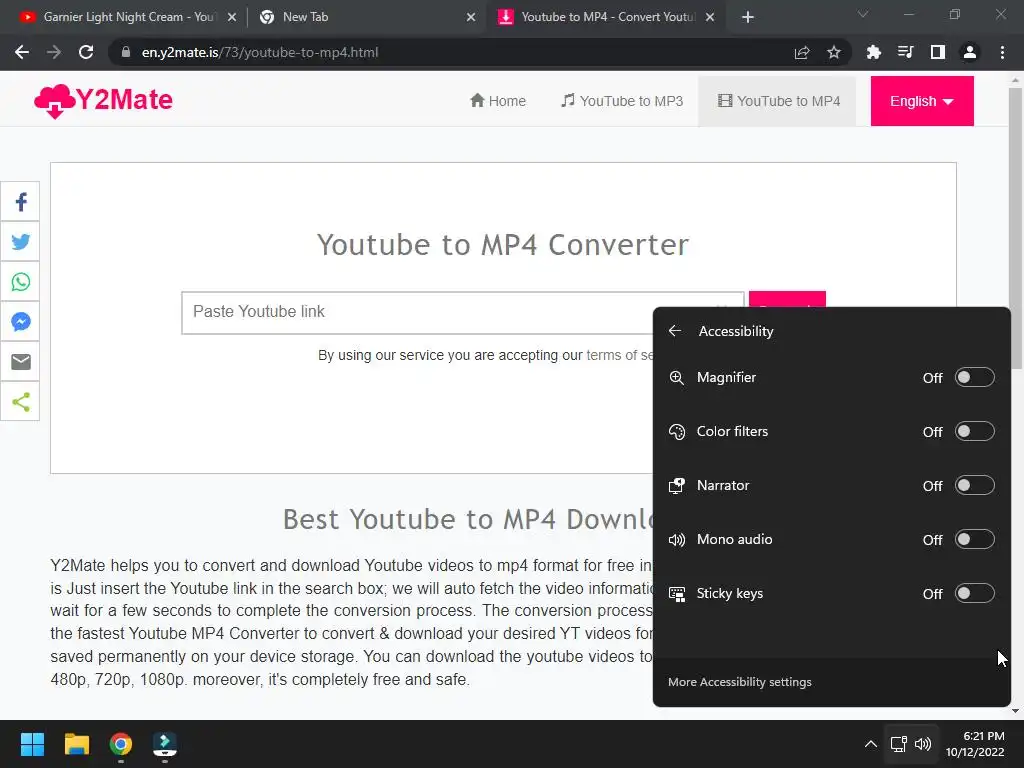Open the tab search chevron
Viewport: 1024px width, 768px height.
pos(863,14)
